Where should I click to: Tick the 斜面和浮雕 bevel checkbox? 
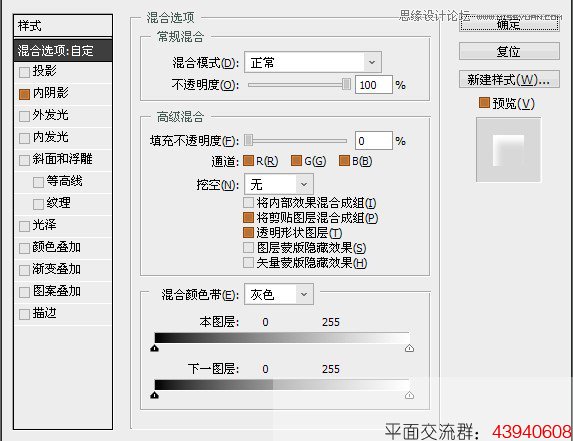click(x=24, y=160)
